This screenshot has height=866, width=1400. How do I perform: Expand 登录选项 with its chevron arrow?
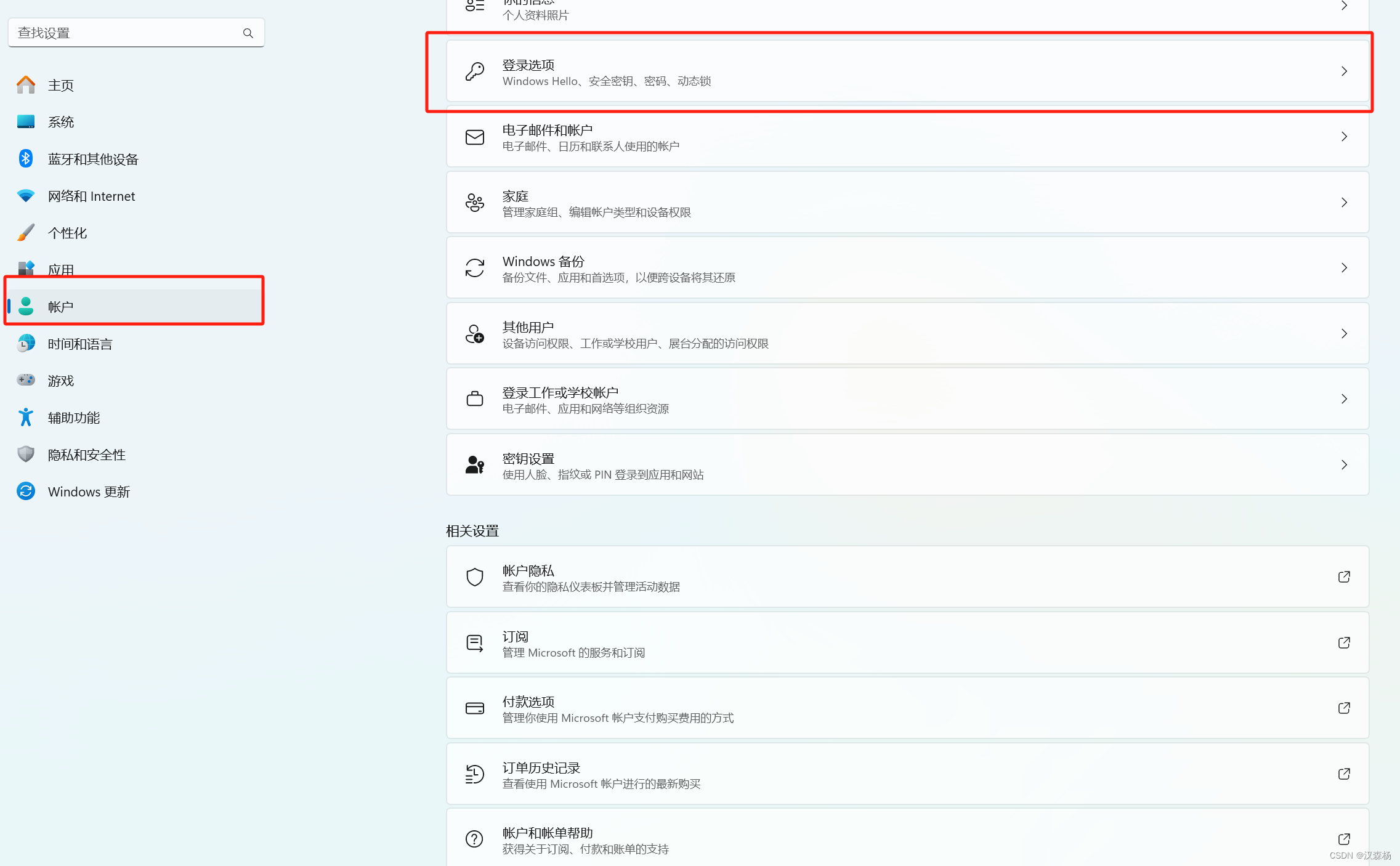pos(1344,71)
